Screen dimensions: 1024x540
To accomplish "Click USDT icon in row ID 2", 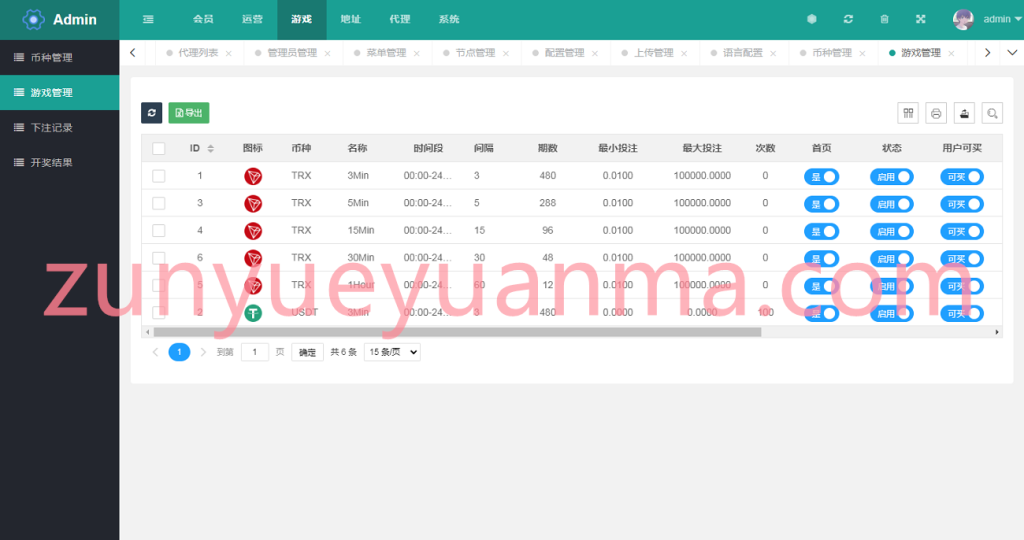I will tap(253, 313).
